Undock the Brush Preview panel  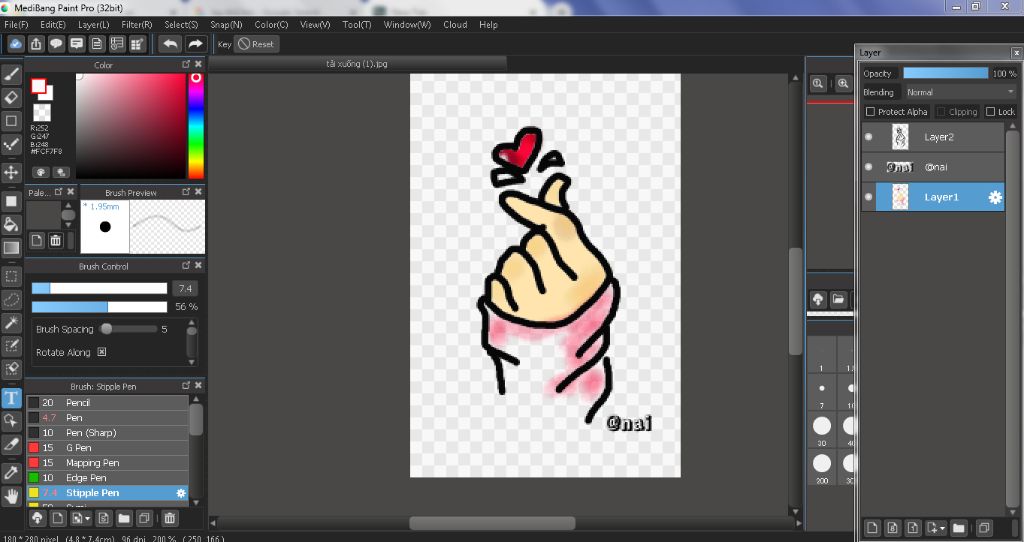tap(186, 192)
